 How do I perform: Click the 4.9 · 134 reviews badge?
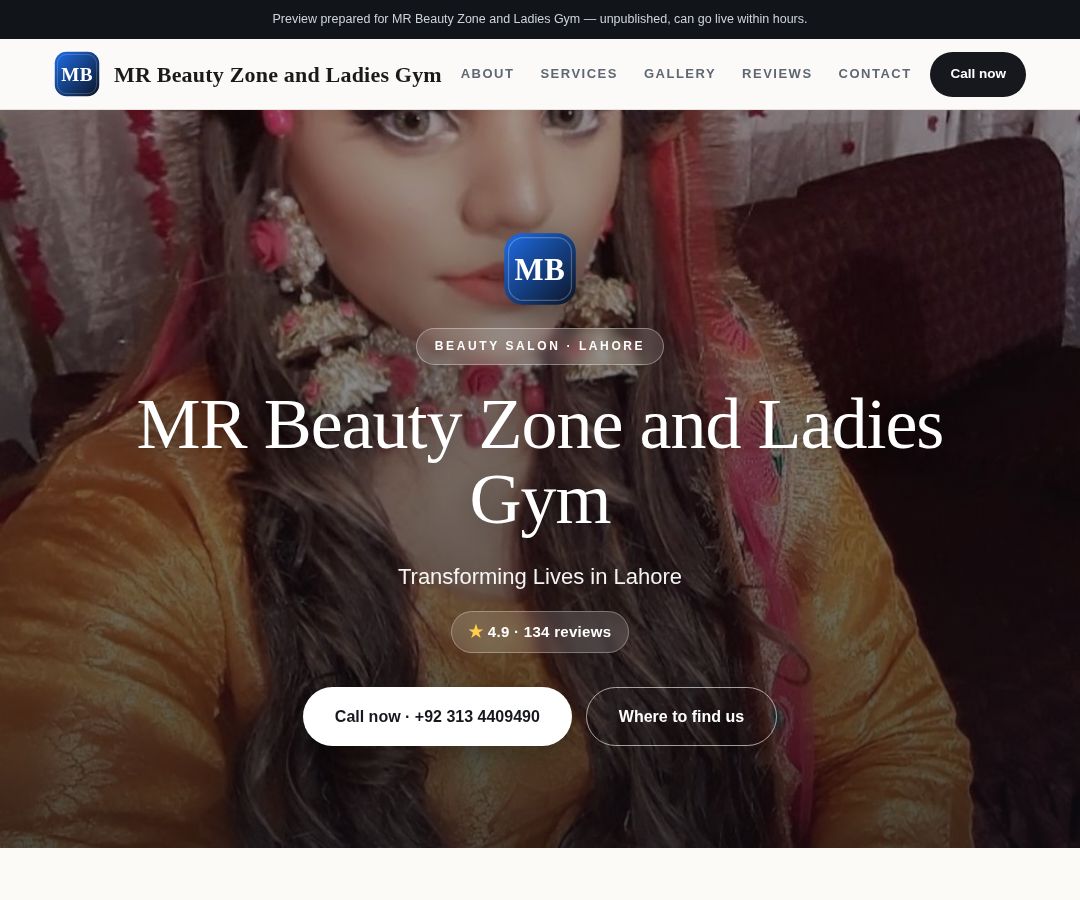(540, 632)
